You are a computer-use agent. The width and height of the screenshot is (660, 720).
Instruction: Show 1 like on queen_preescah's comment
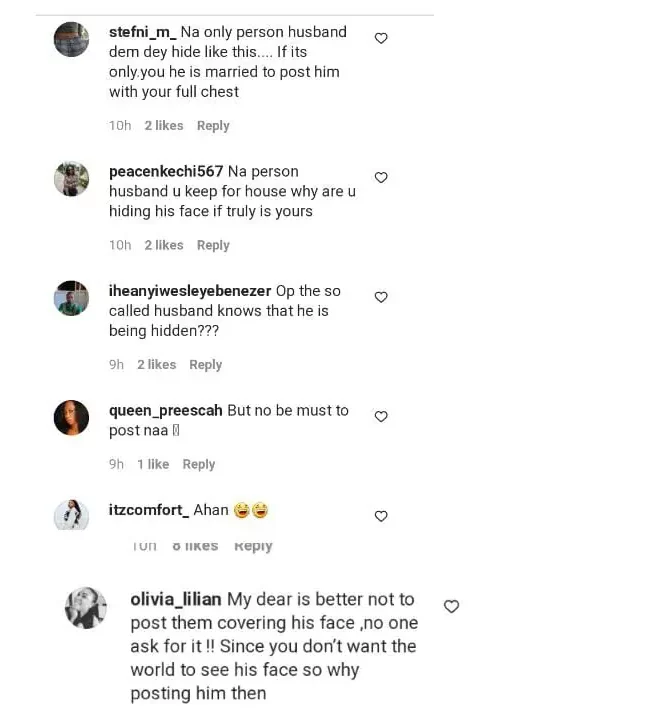pos(153,464)
